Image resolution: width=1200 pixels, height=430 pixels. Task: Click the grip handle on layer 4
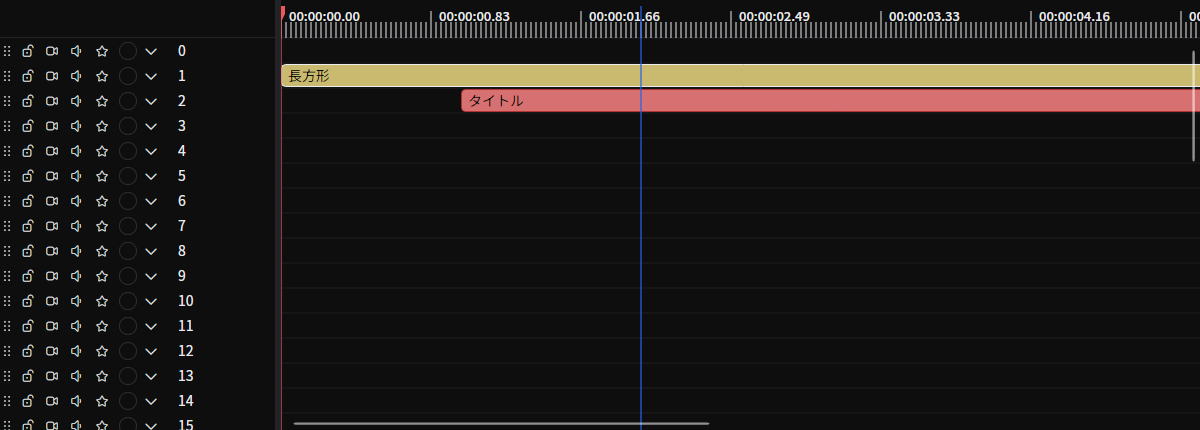coord(7,151)
